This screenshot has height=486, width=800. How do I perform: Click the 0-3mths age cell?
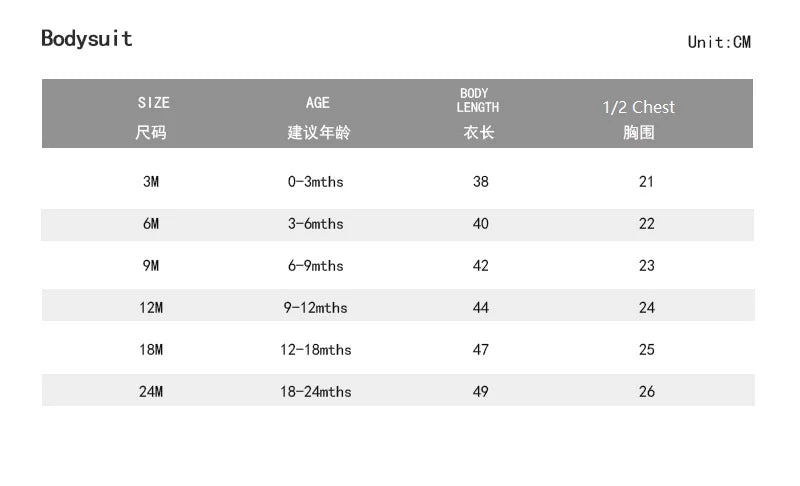(x=316, y=182)
